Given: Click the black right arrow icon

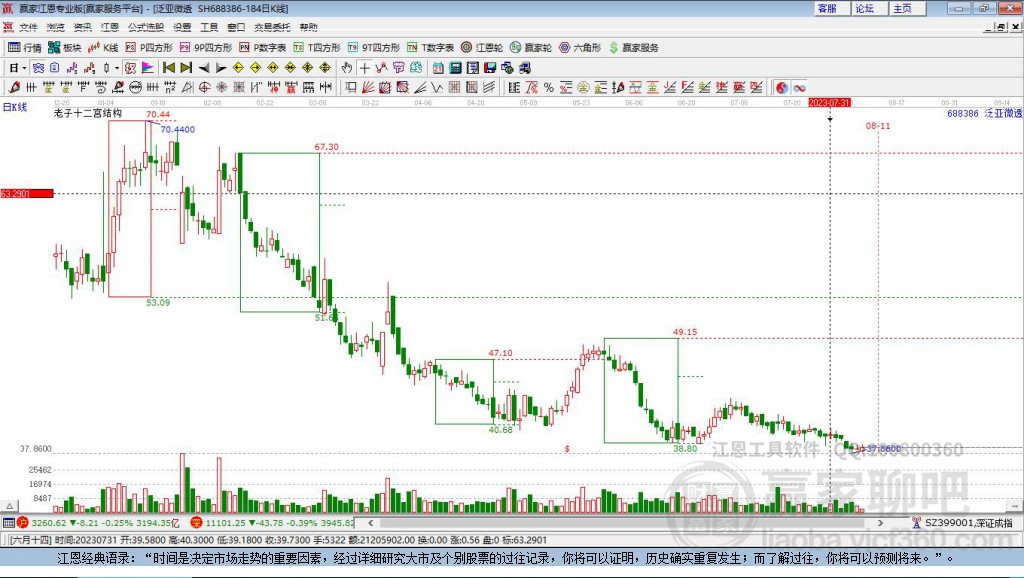Looking at the screenshot, I should click(221, 68).
